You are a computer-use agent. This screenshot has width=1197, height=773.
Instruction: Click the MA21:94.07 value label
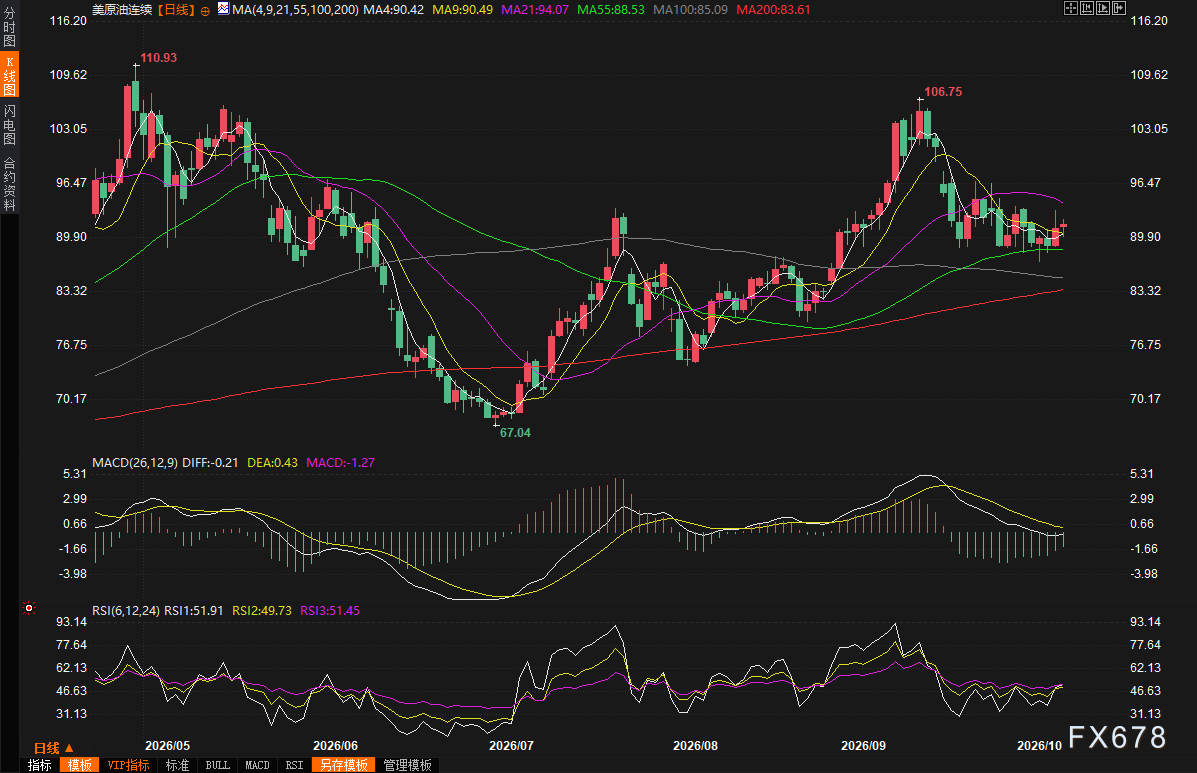[x=535, y=10]
